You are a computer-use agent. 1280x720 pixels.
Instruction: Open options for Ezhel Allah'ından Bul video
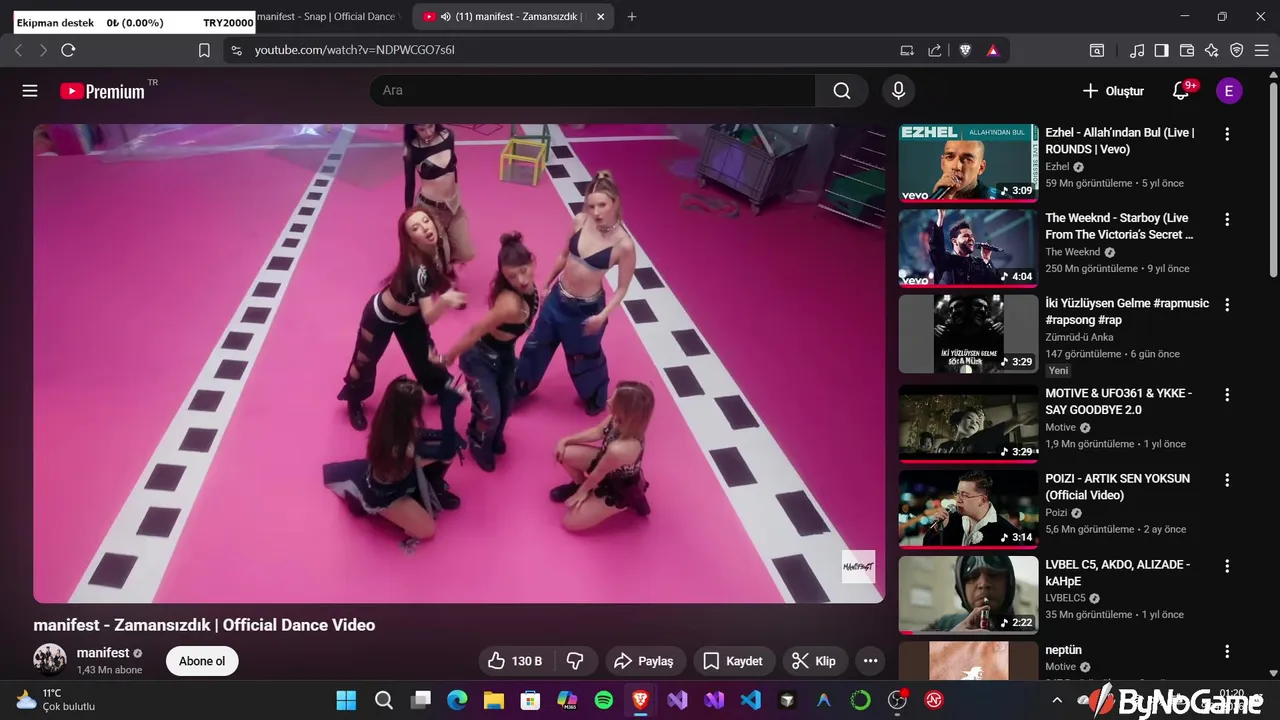1227,134
